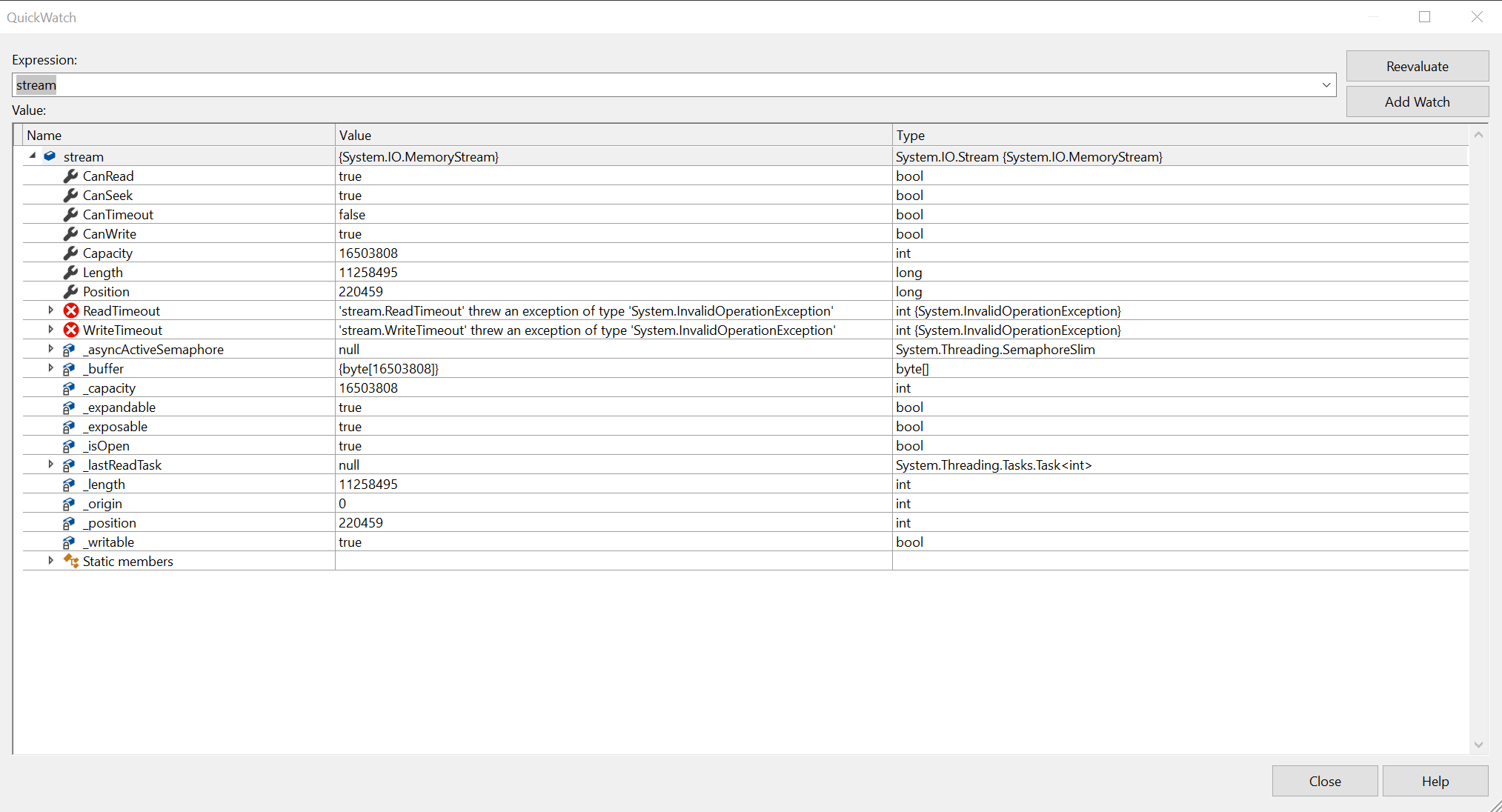This screenshot has height=812, width=1502.
Task: Collapse the stream tree node
Action: pyautogui.click(x=32, y=156)
